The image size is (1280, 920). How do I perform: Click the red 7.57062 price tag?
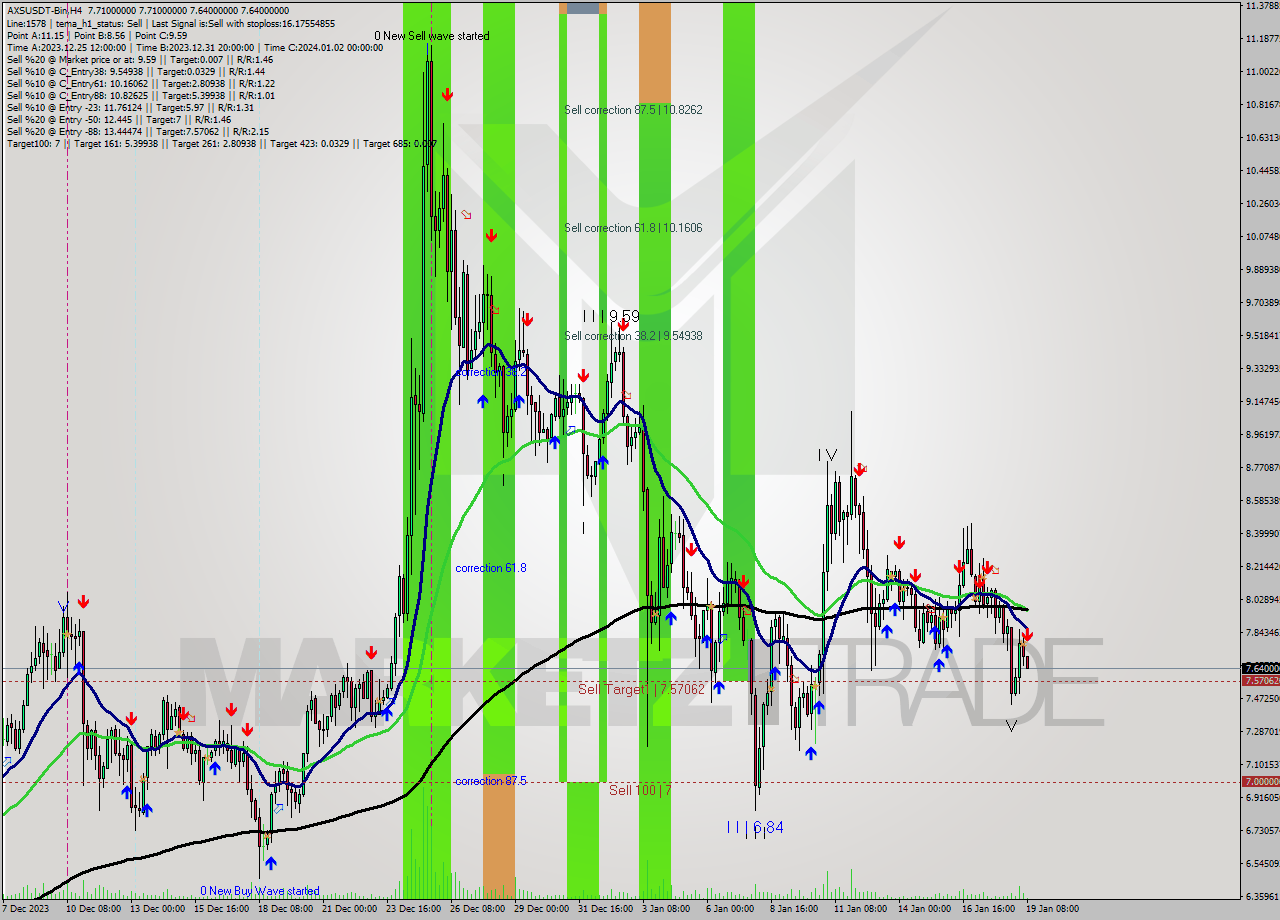tap(1260, 680)
